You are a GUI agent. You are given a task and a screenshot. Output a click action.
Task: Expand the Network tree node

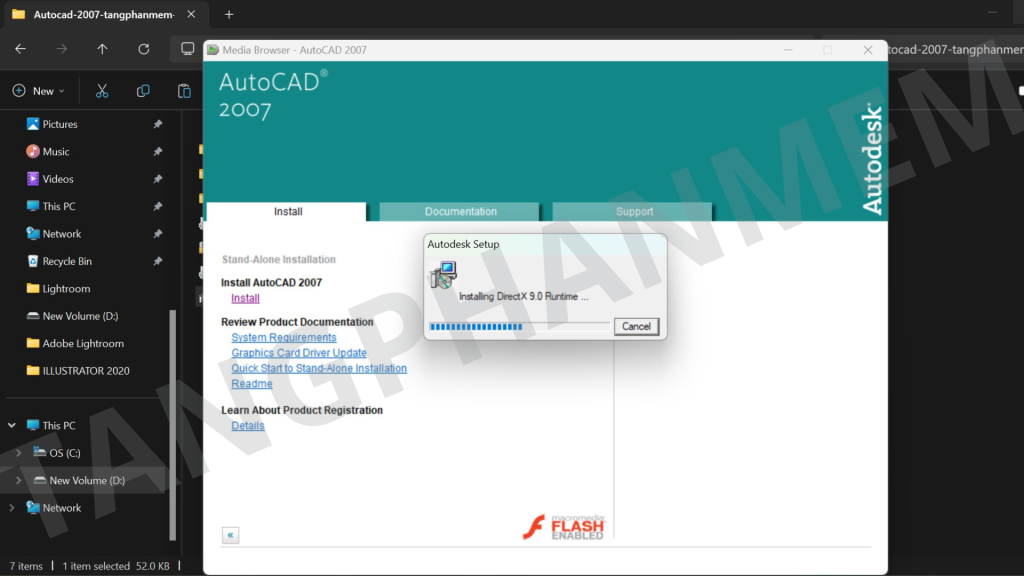click(12, 508)
